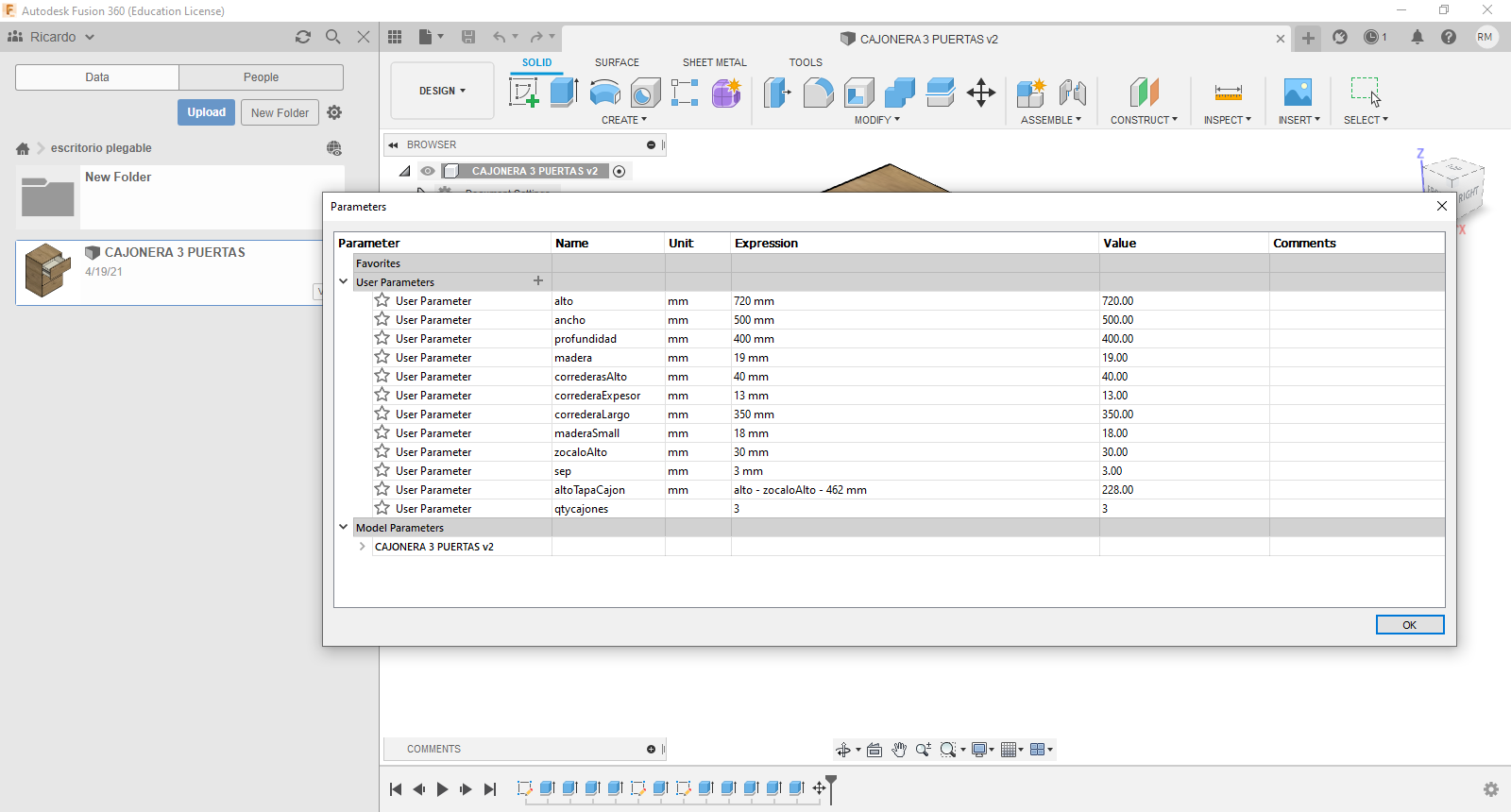Favorite the ancho parameter star
The height and width of the screenshot is (812, 1511).
click(382, 319)
